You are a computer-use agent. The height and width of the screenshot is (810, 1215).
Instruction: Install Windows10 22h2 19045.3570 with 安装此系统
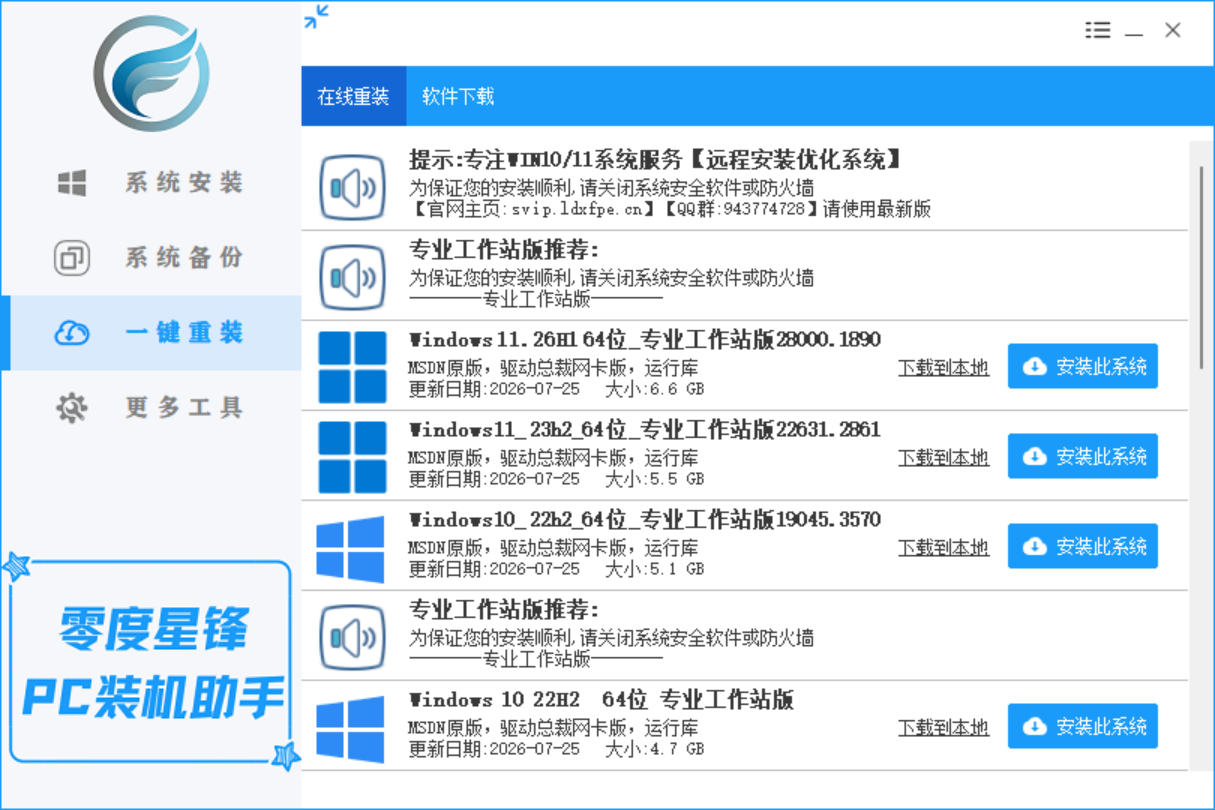pos(1083,546)
